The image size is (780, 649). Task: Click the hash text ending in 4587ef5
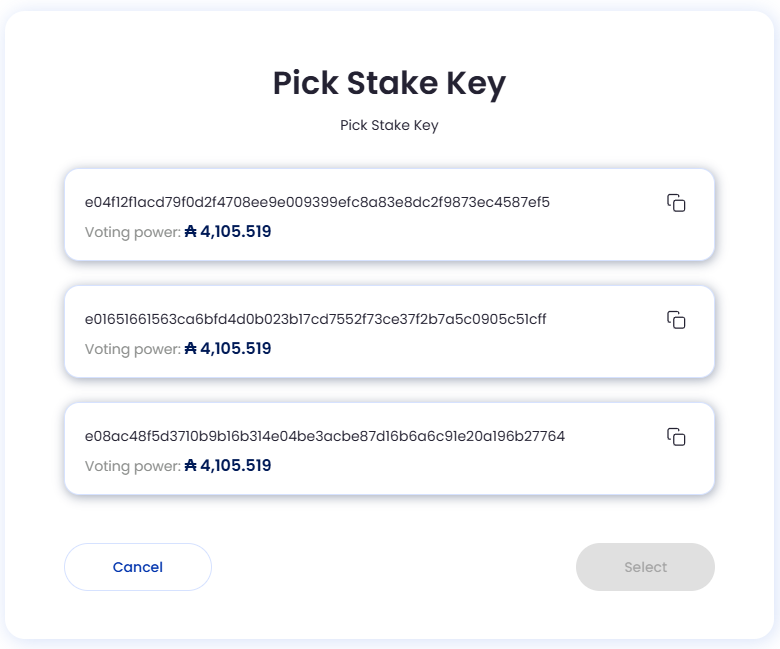point(317,202)
